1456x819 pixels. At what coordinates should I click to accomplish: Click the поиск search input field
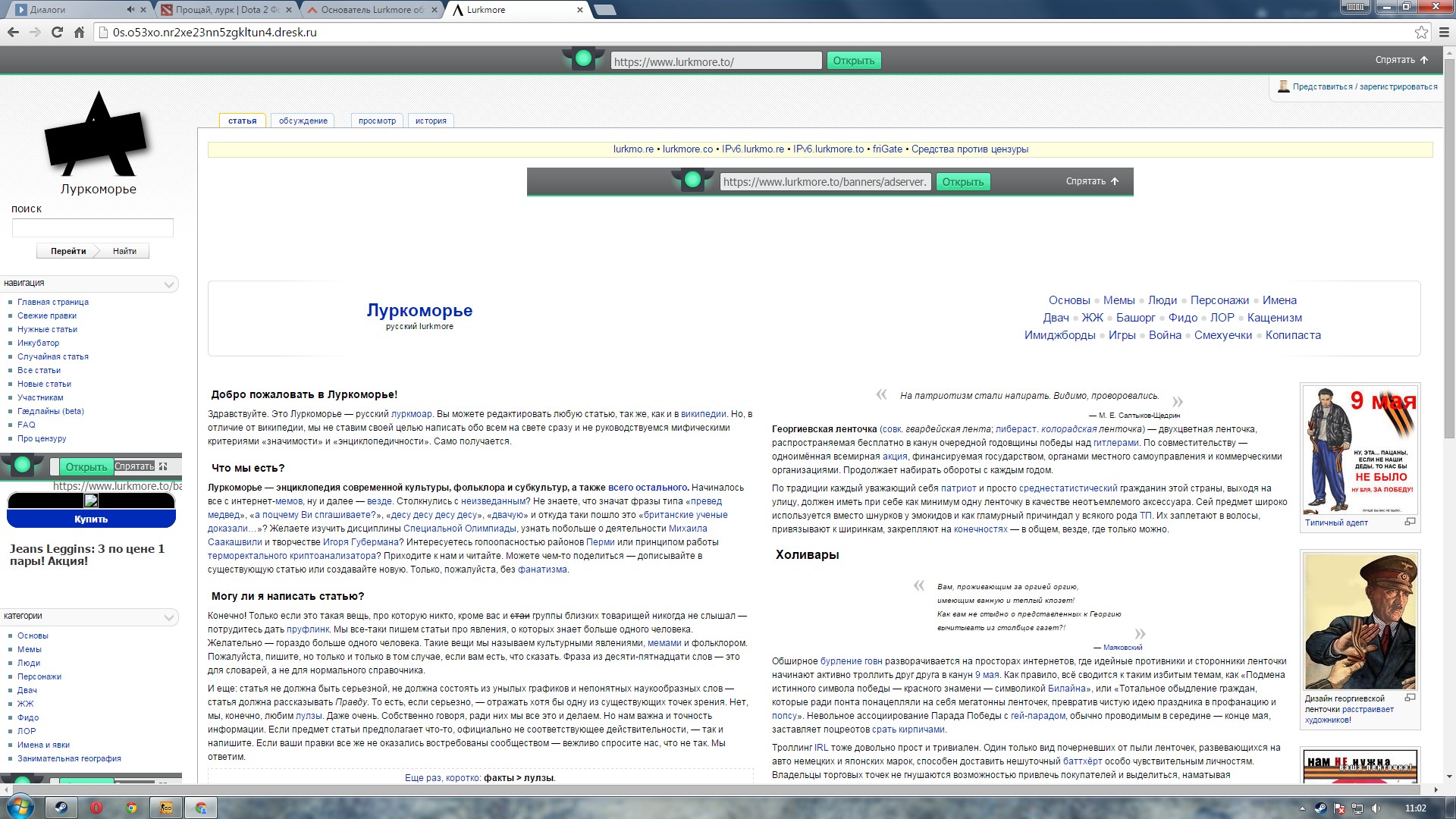click(x=93, y=227)
